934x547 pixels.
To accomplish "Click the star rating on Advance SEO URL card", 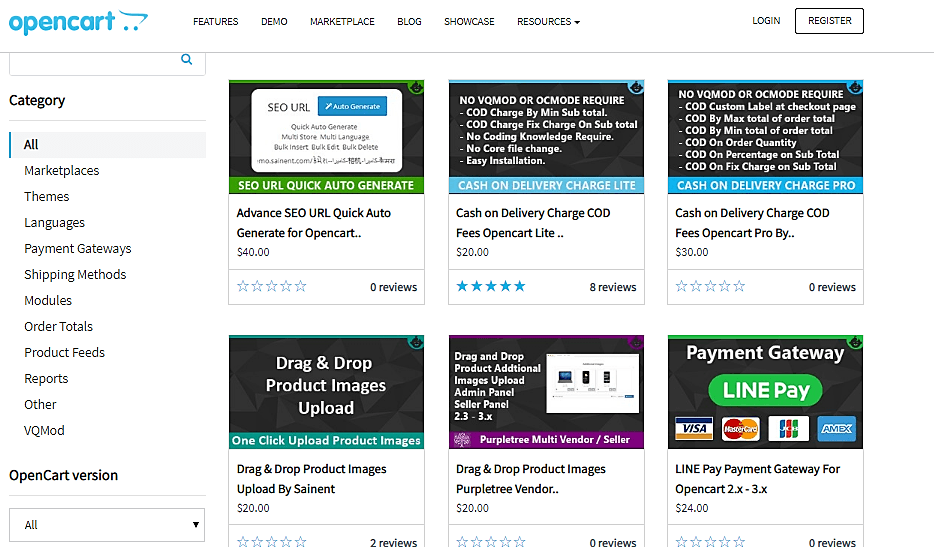I will coord(272,286).
